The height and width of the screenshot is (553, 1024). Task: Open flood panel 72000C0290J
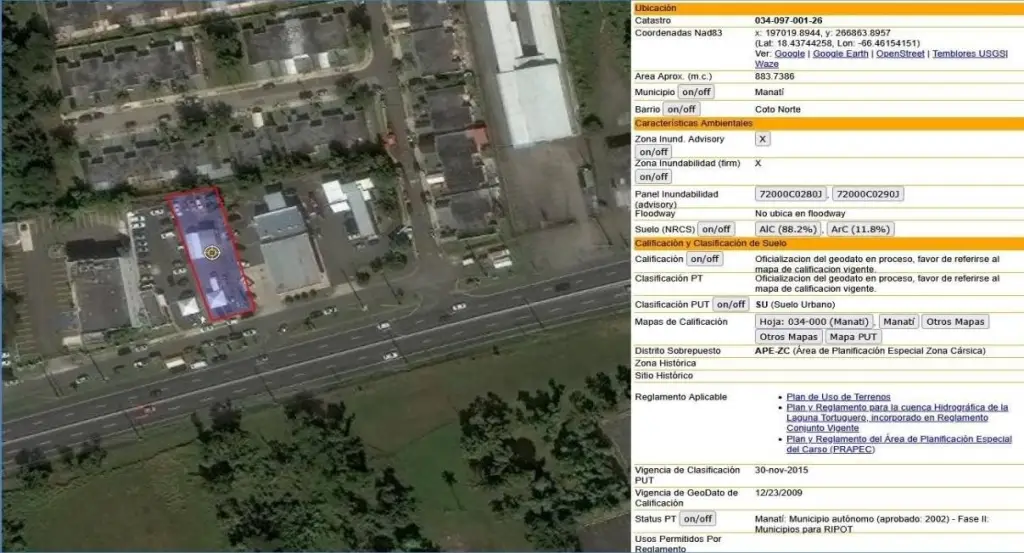868,194
